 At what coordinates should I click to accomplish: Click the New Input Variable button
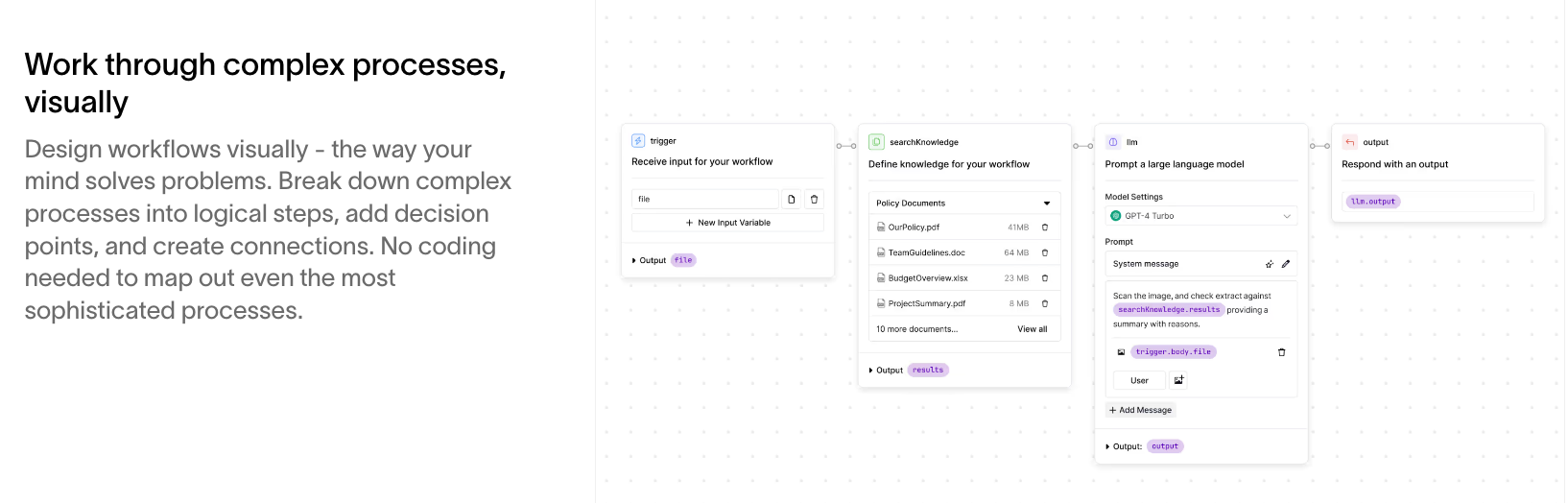click(727, 223)
